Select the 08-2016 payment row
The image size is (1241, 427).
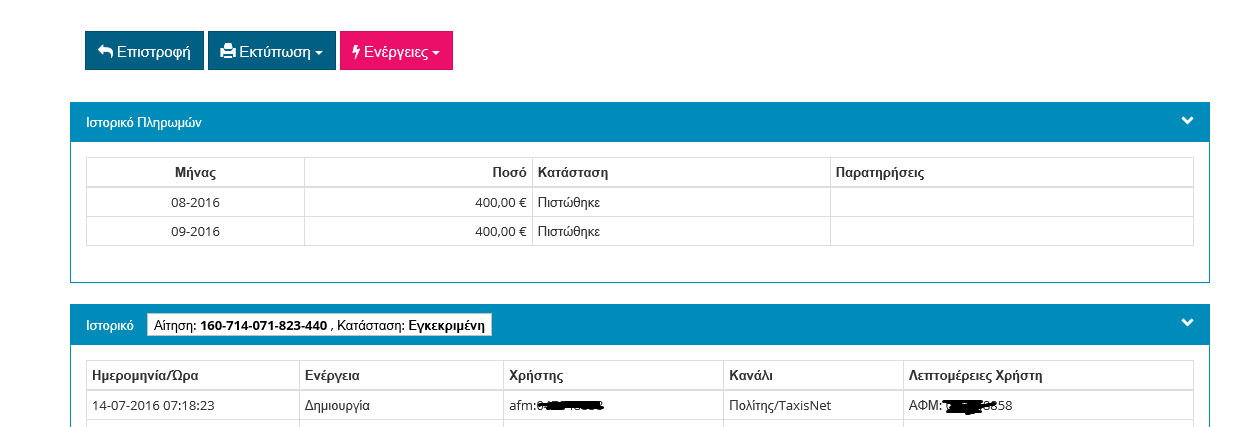[x=195, y=203]
